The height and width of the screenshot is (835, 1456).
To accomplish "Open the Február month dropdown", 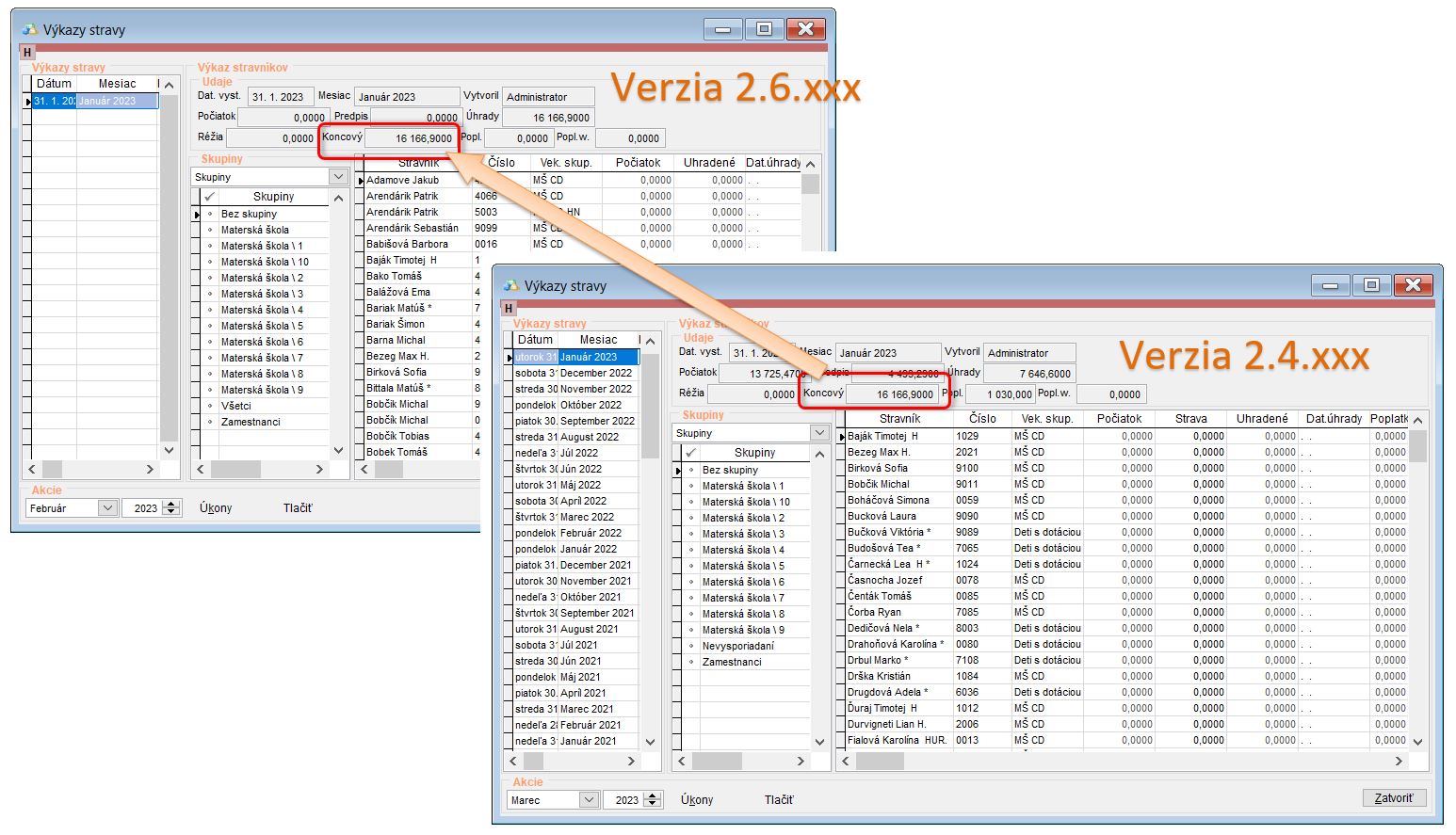I will pyautogui.click(x=107, y=508).
